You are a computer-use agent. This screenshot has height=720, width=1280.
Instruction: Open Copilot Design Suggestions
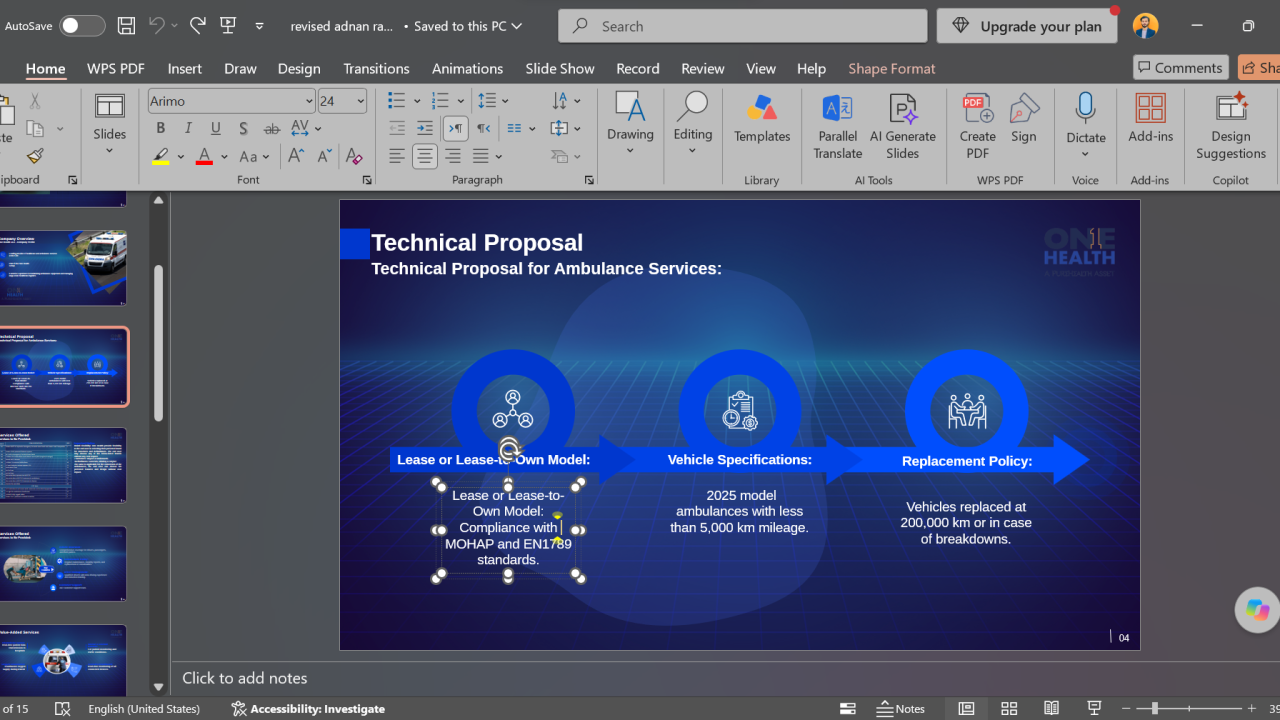pos(1231,126)
